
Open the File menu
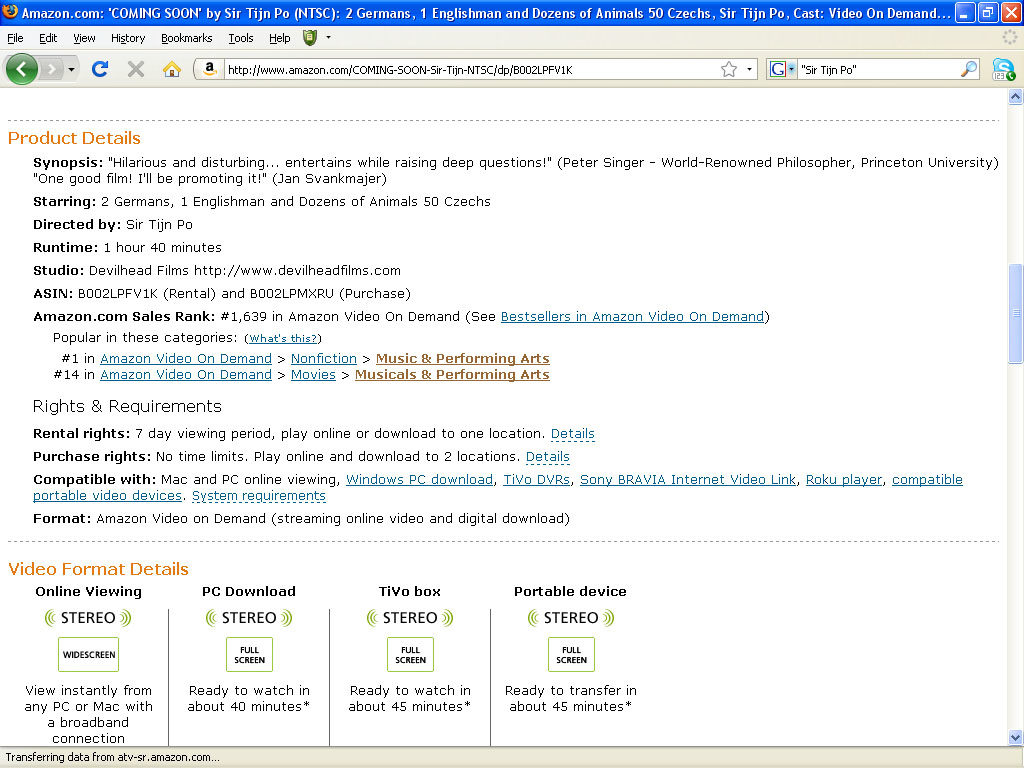pyautogui.click(x=15, y=38)
